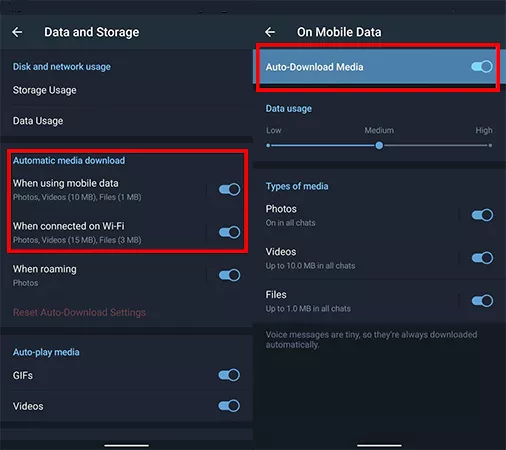Open Data Usage
This screenshot has height=450, width=506.
click(126, 121)
